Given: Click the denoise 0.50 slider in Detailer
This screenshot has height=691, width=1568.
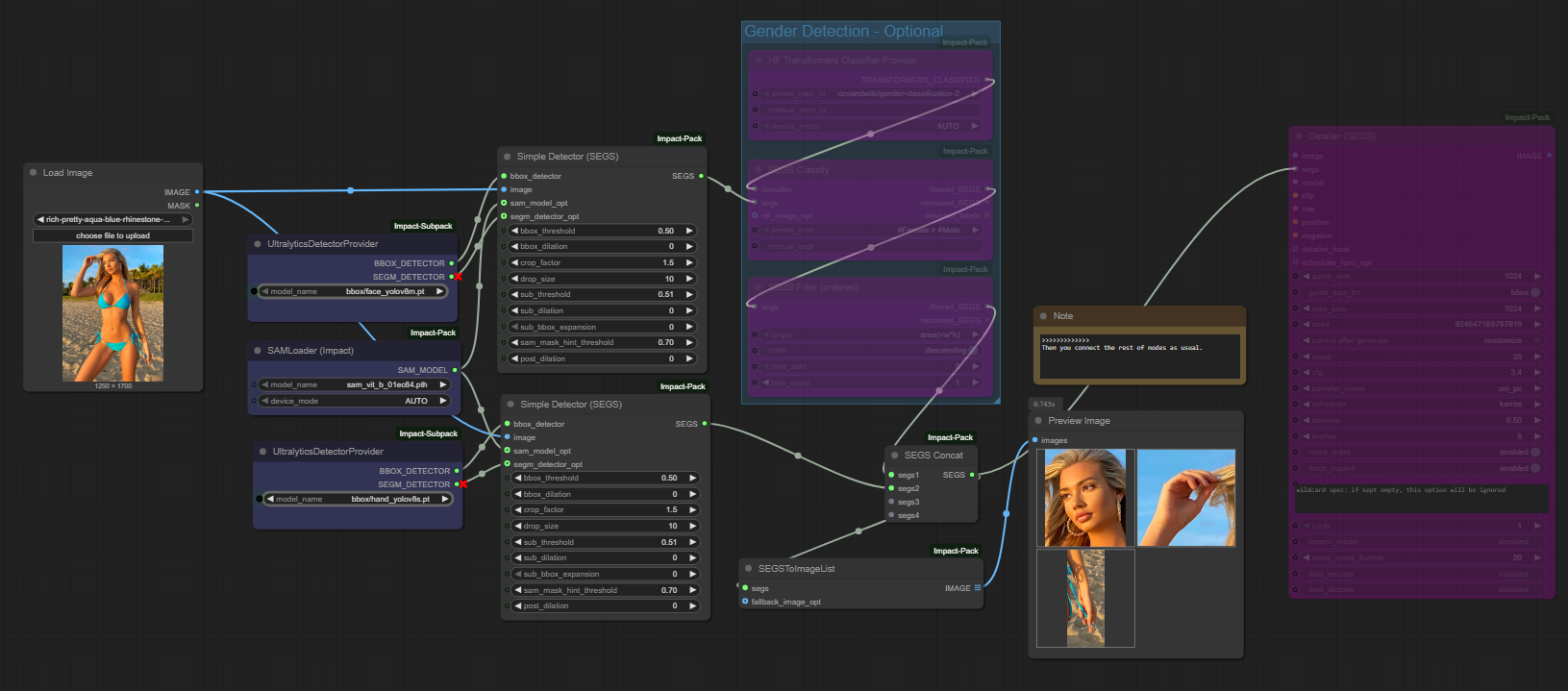Looking at the screenshot, I should [1422, 420].
